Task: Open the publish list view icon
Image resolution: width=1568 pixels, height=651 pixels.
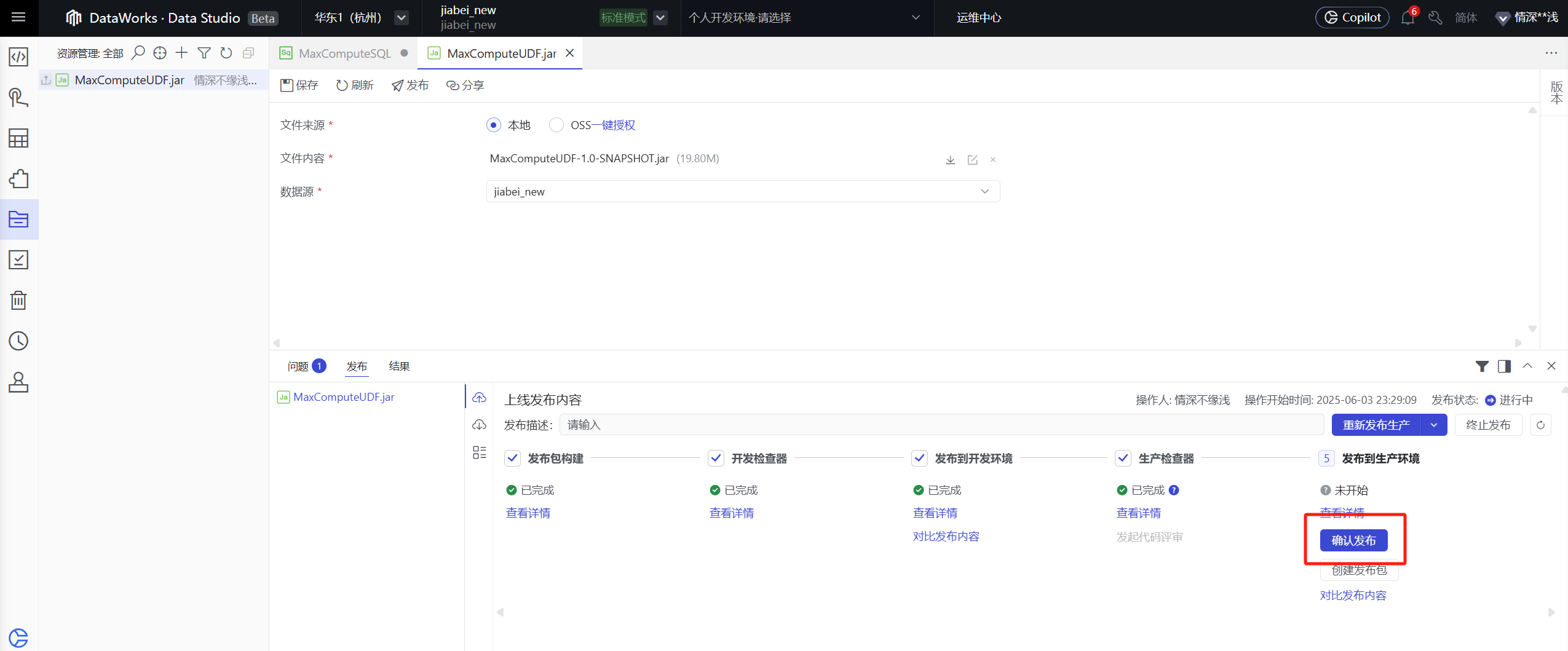Action: (x=479, y=452)
